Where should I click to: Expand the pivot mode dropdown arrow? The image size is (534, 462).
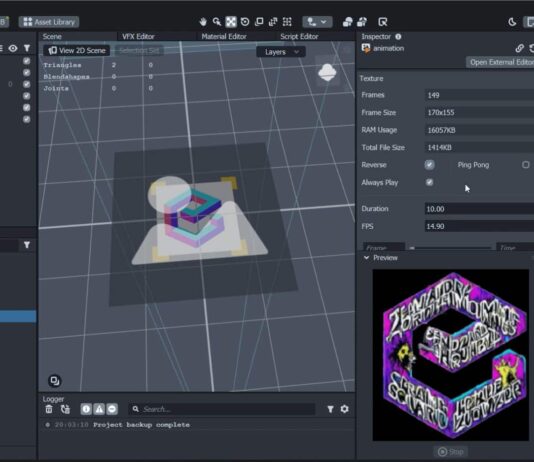[324, 22]
